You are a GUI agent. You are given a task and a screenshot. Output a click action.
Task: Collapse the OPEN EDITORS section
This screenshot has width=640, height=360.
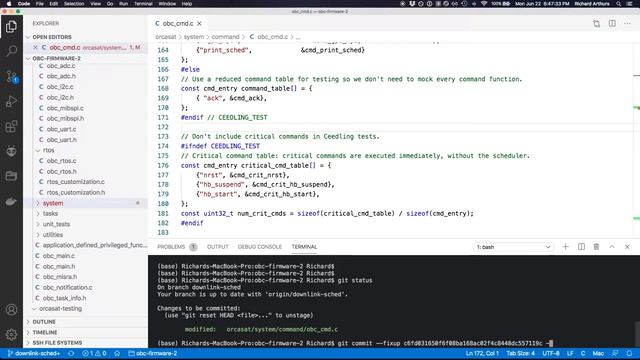51,37
